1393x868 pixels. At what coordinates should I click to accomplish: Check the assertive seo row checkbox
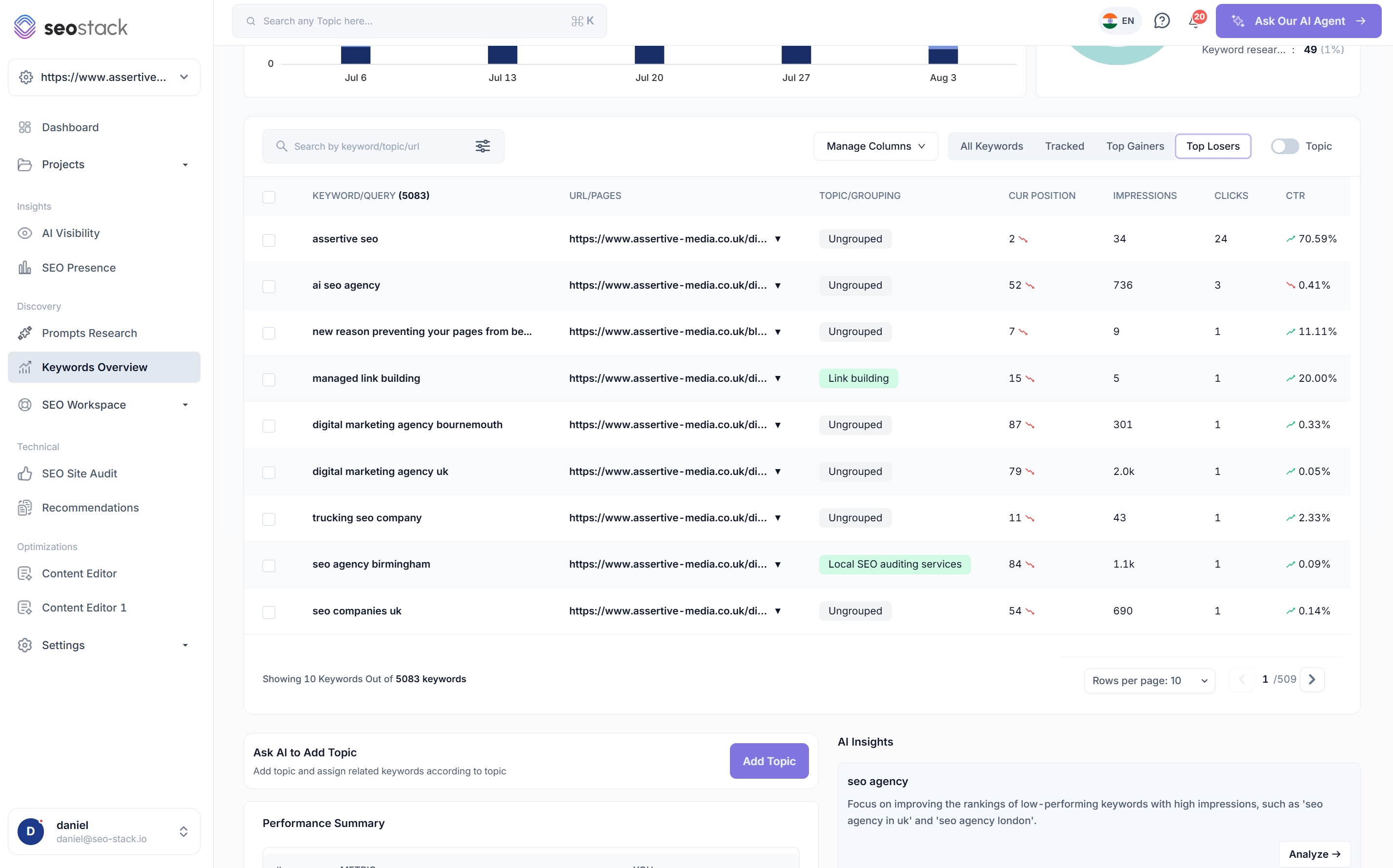click(269, 240)
